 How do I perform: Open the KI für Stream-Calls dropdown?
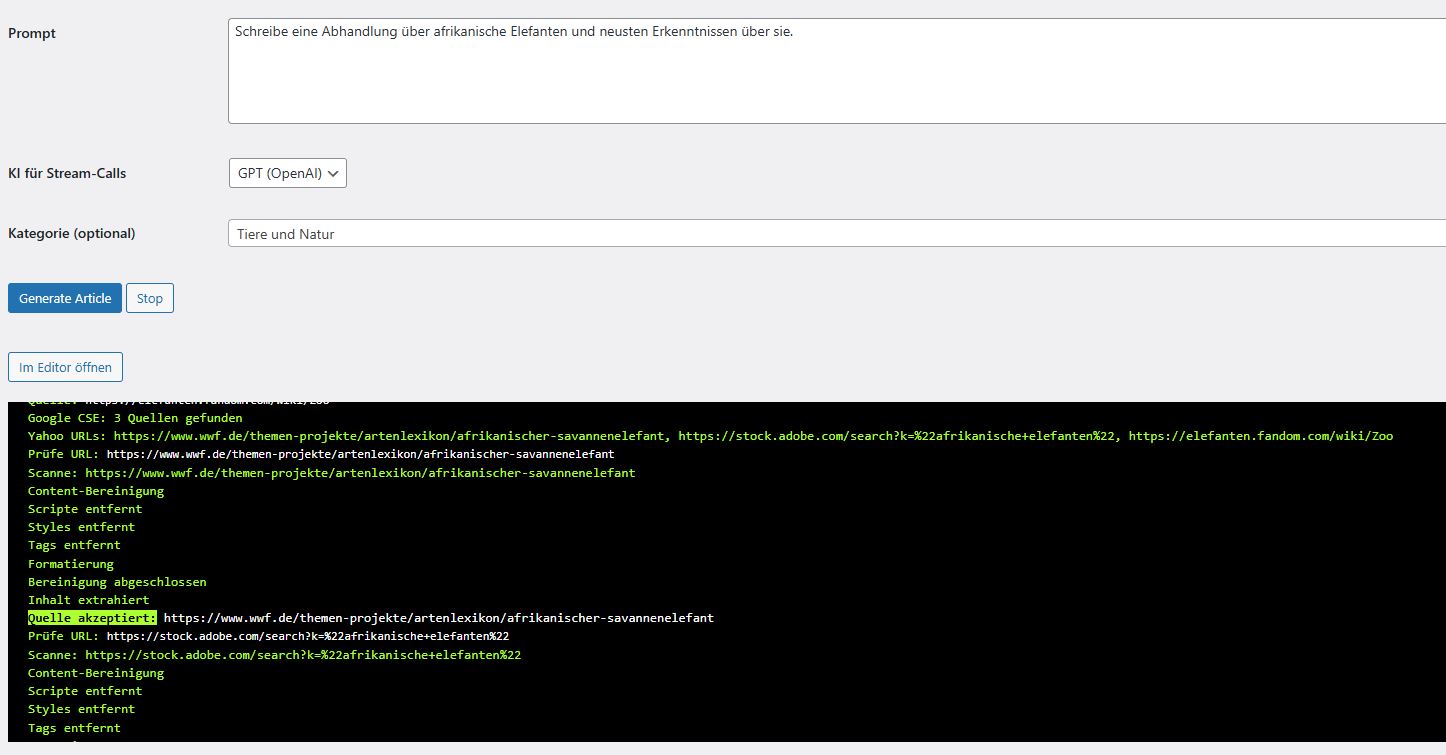coord(287,173)
